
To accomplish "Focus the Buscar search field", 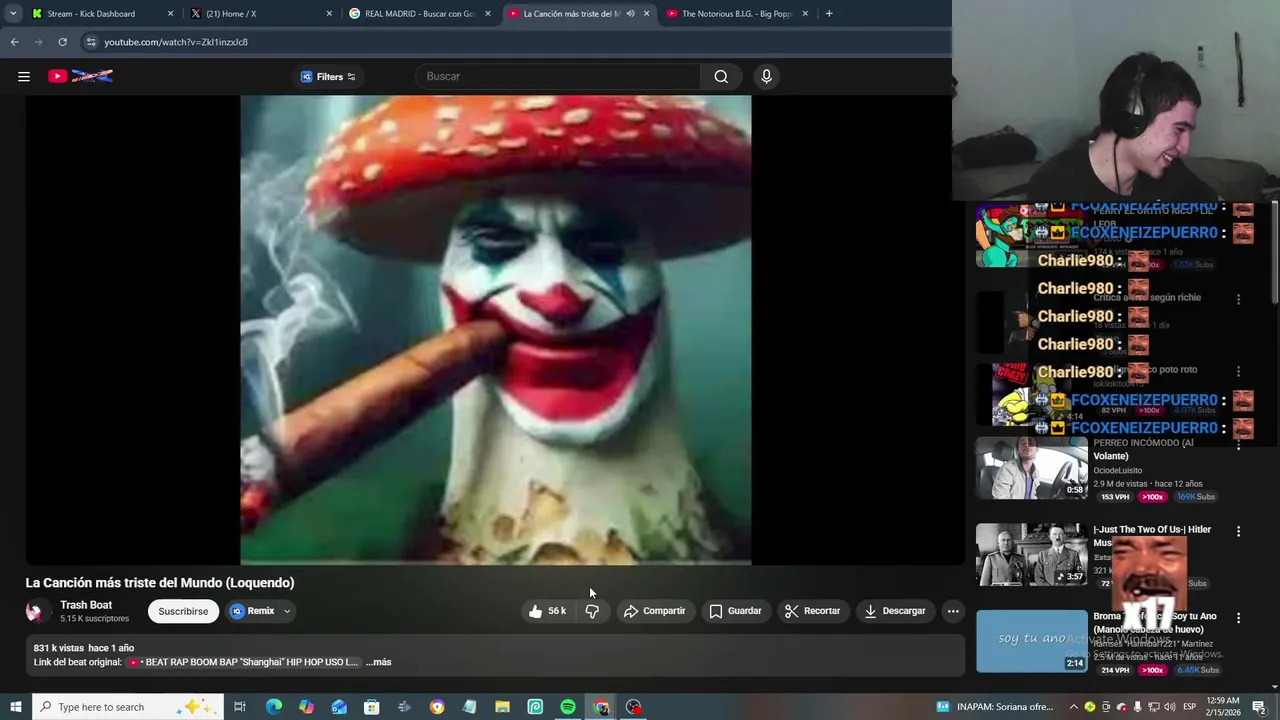I will (560, 76).
